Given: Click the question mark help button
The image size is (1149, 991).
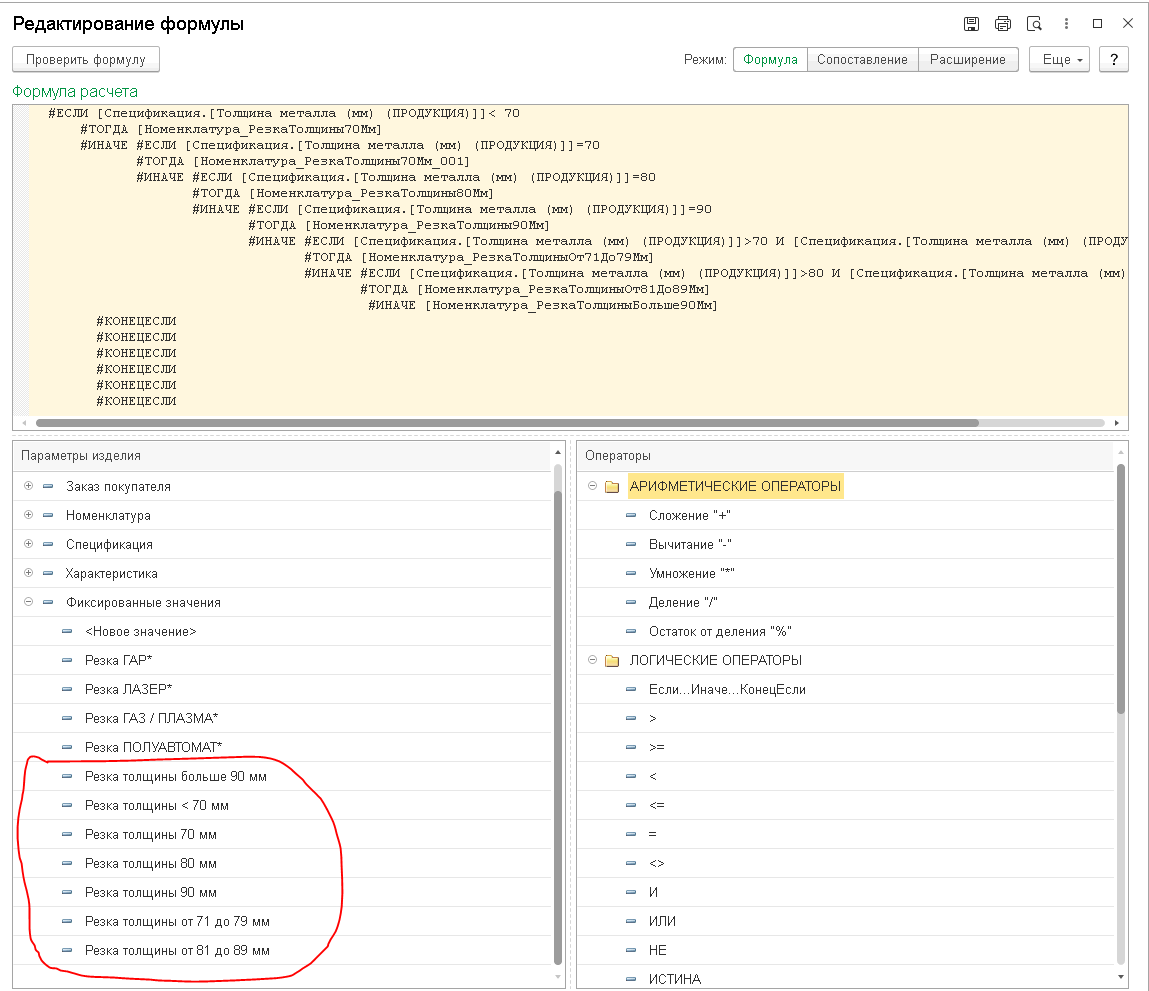Looking at the screenshot, I should (1113, 60).
